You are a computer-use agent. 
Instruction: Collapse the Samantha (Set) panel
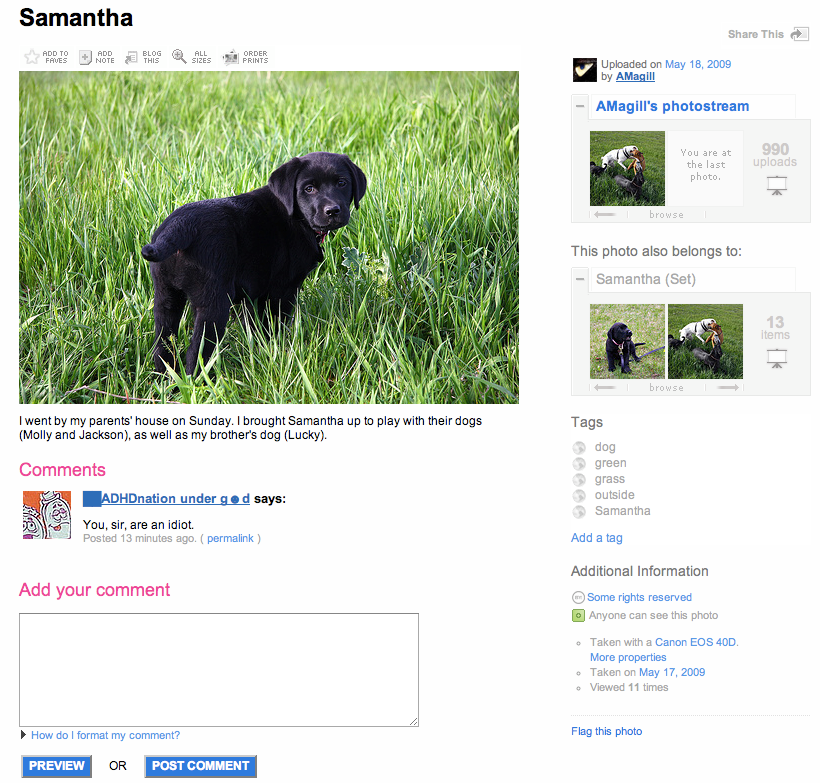tap(579, 279)
